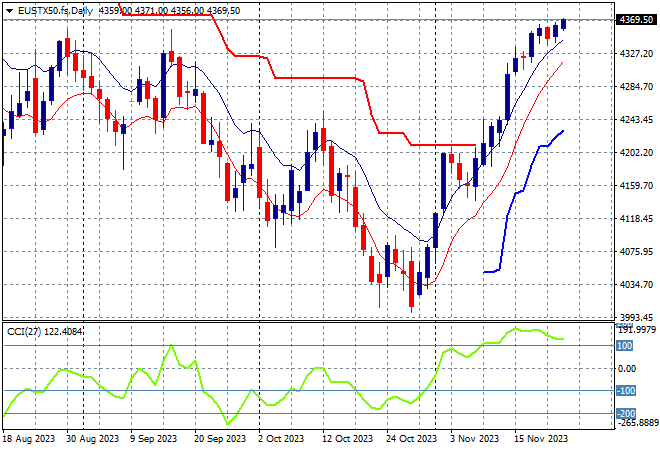This screenshot has height=450, width=660.
Task: Click the latest blue candle at 4369.50
Action: click(564, 24)
